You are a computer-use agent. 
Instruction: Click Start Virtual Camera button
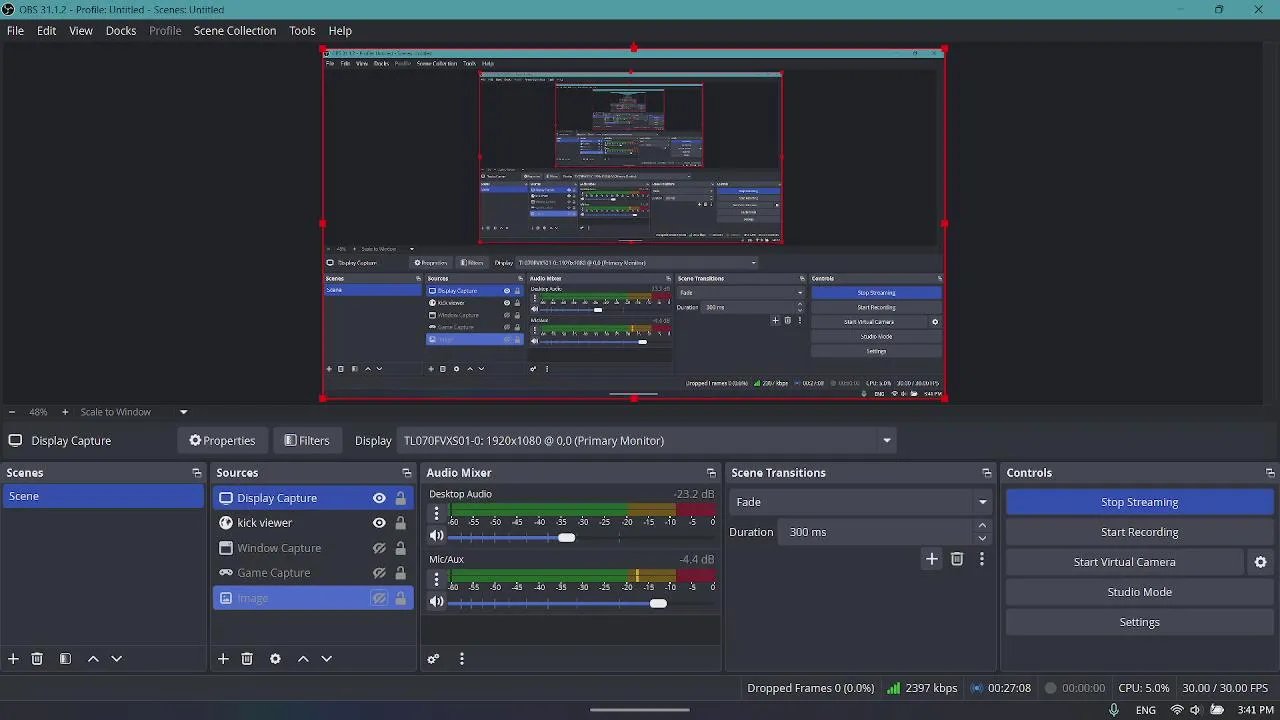1124,562
